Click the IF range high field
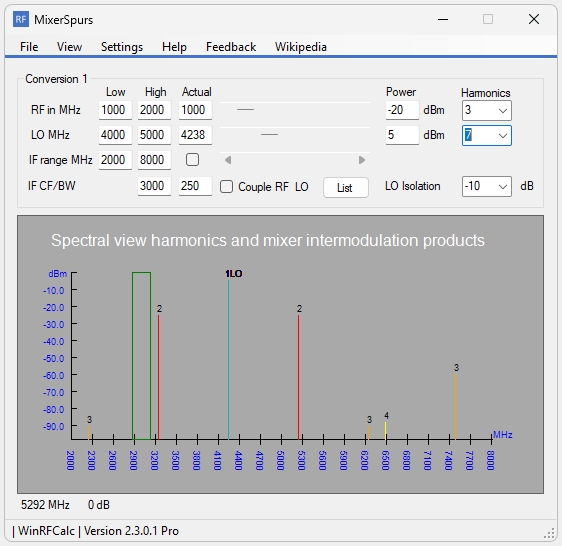The width and height of the screenshot is (562, 546). 154,160
